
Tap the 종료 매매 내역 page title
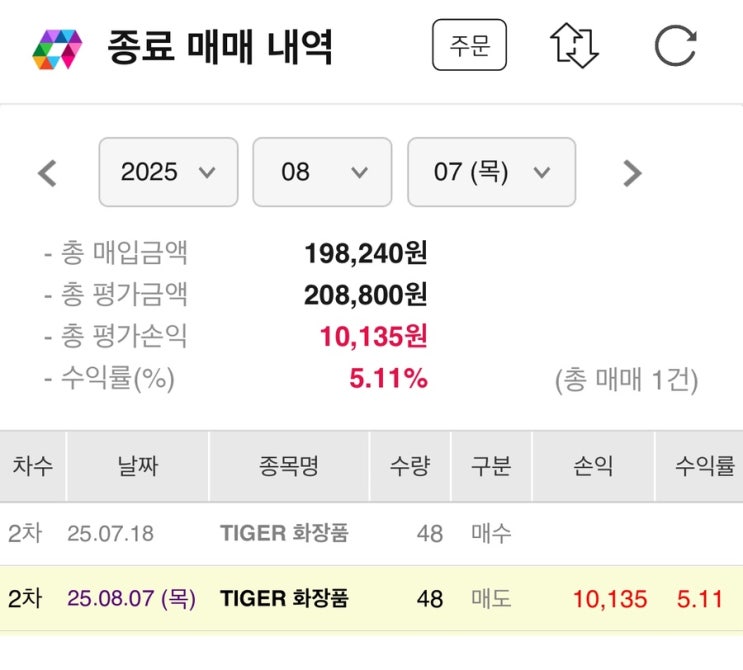(x=220, y=47)
